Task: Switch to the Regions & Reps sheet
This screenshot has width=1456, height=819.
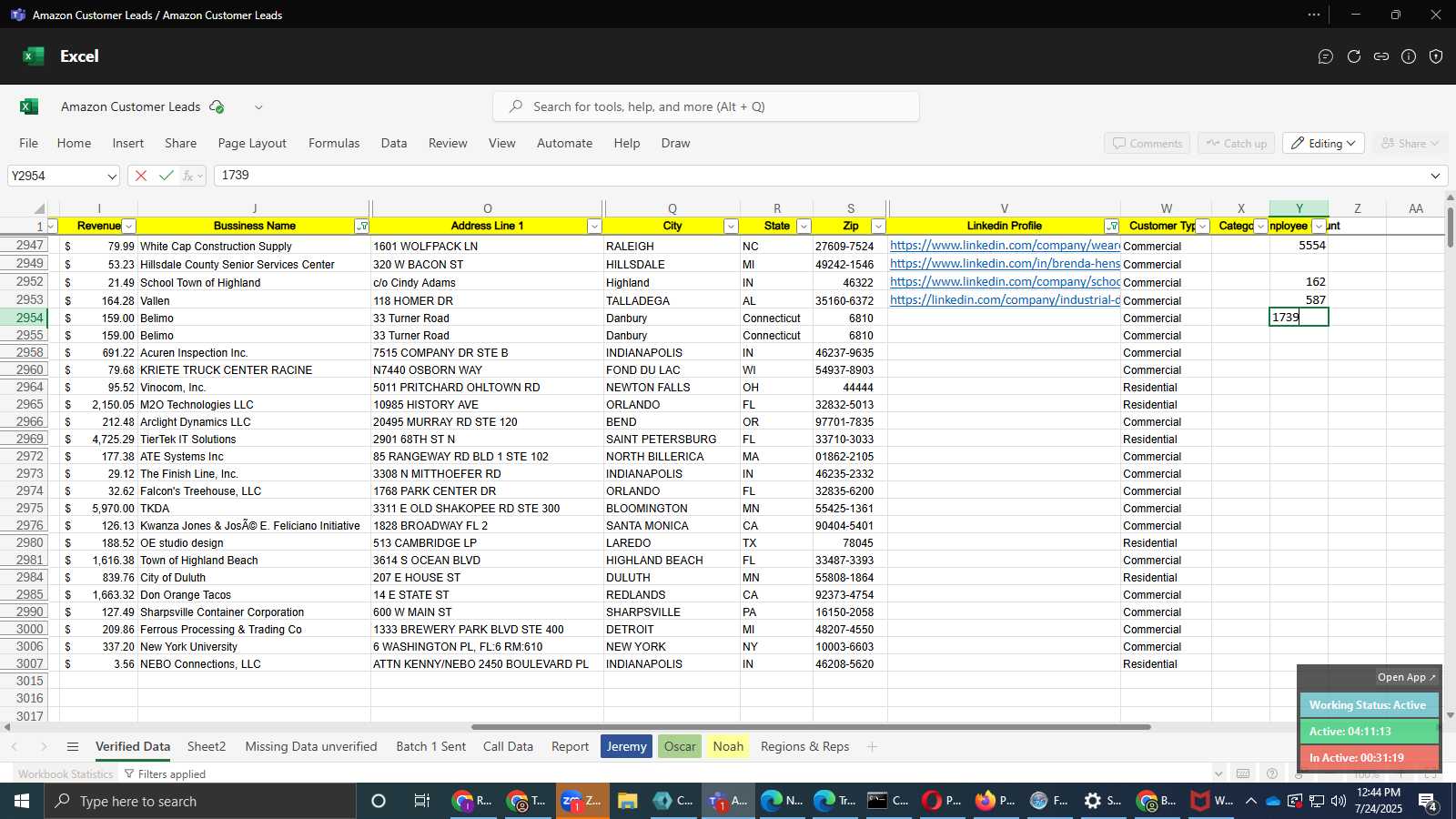Action: (804, 747)
